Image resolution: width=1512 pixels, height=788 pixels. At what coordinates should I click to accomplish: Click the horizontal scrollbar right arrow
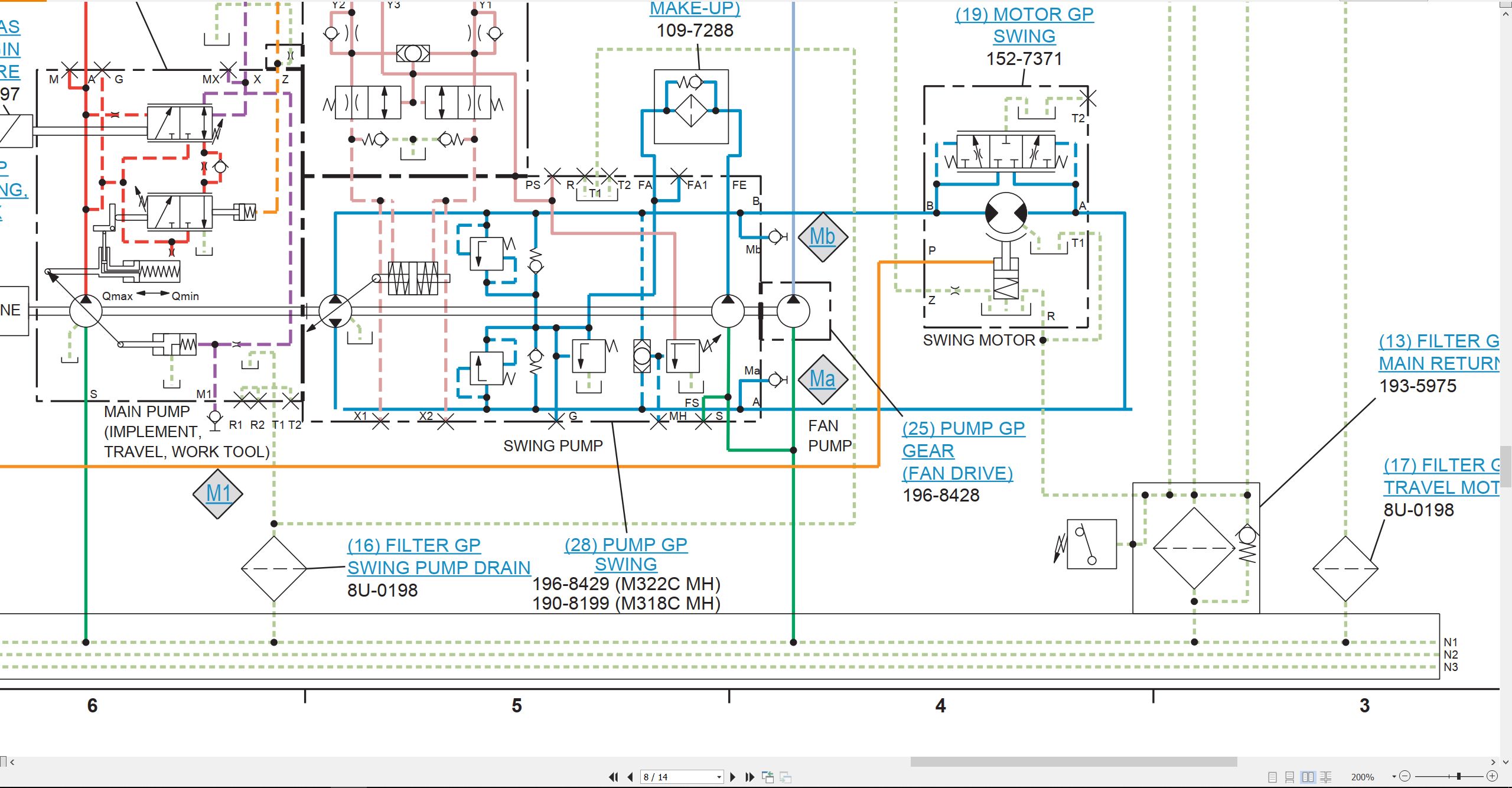pos(1493,762)
